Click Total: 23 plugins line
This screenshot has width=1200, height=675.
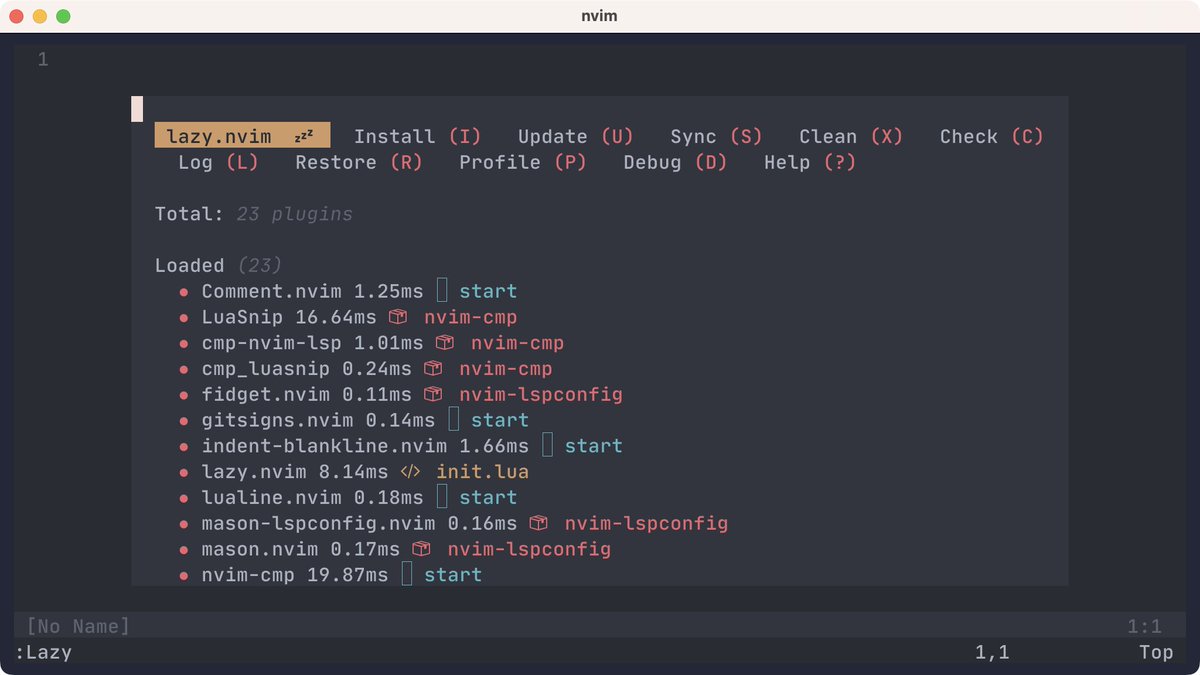[254, 214]
